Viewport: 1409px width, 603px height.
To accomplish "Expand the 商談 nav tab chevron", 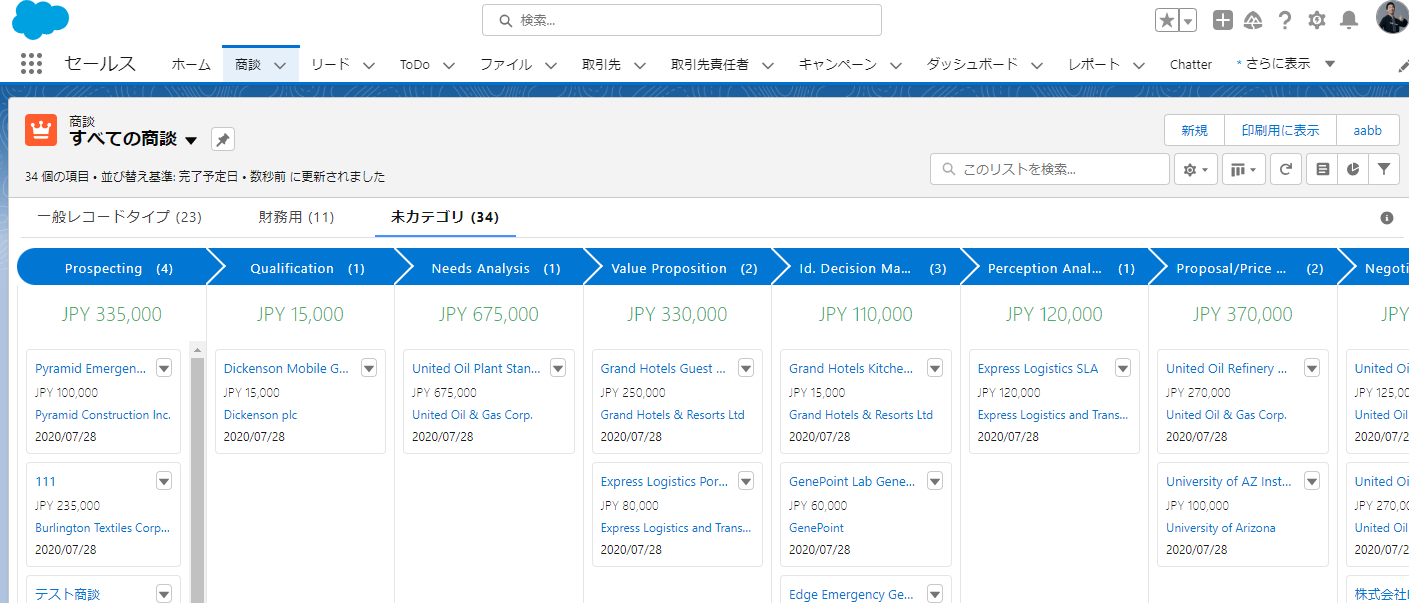I will [280, 65].
